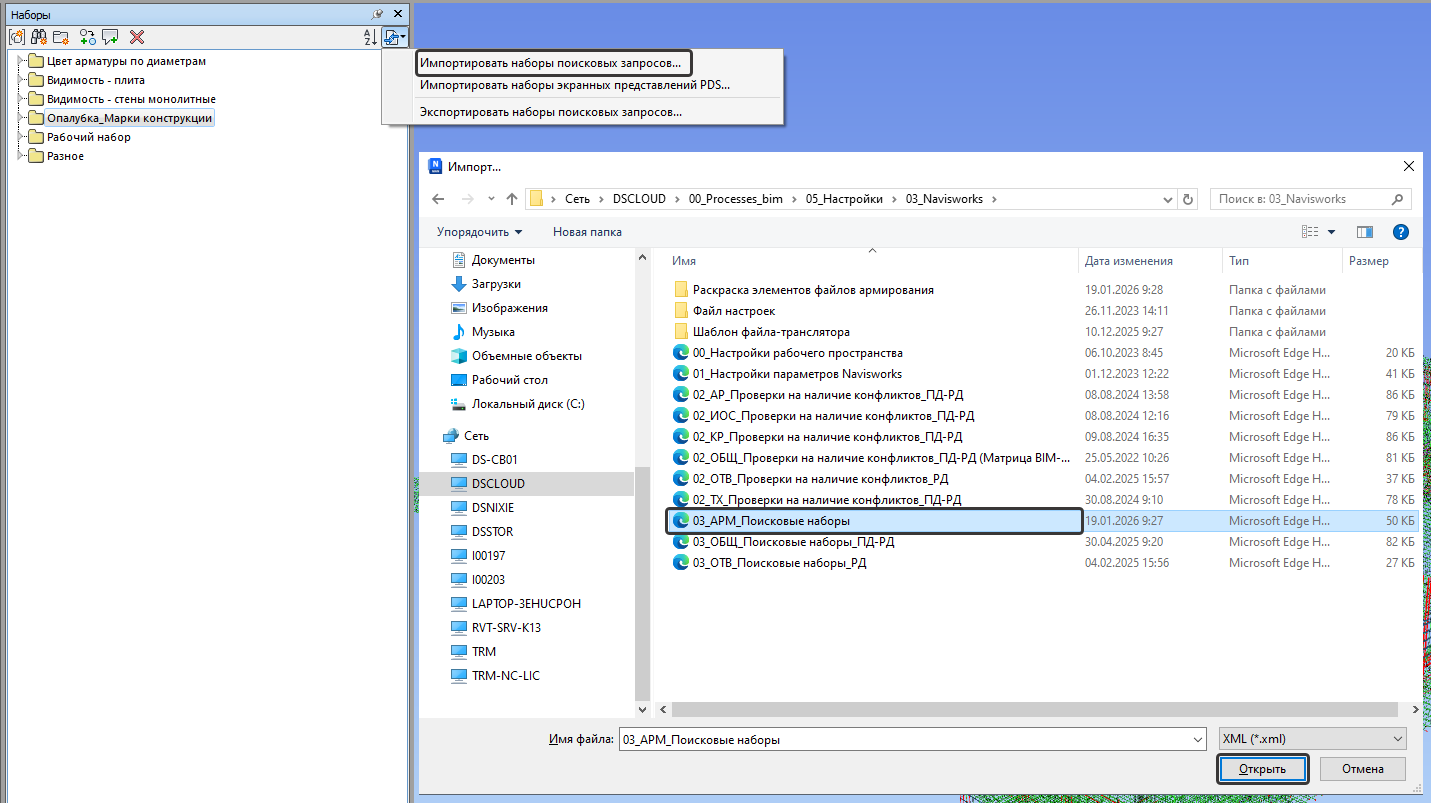The width and height of the screenshot is (1431, 803).
Task: Click the Duplicate set icon
Action: coord(88,37)
